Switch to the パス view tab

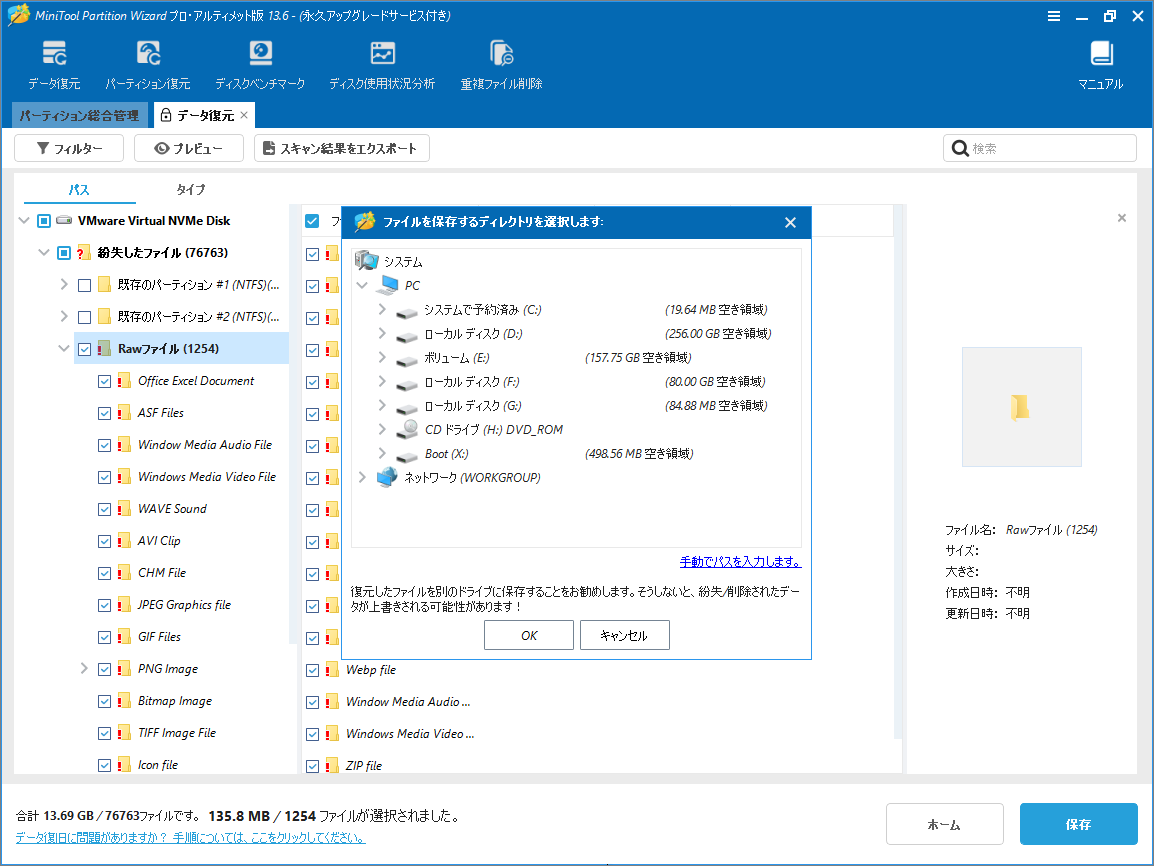pos(79,190)
